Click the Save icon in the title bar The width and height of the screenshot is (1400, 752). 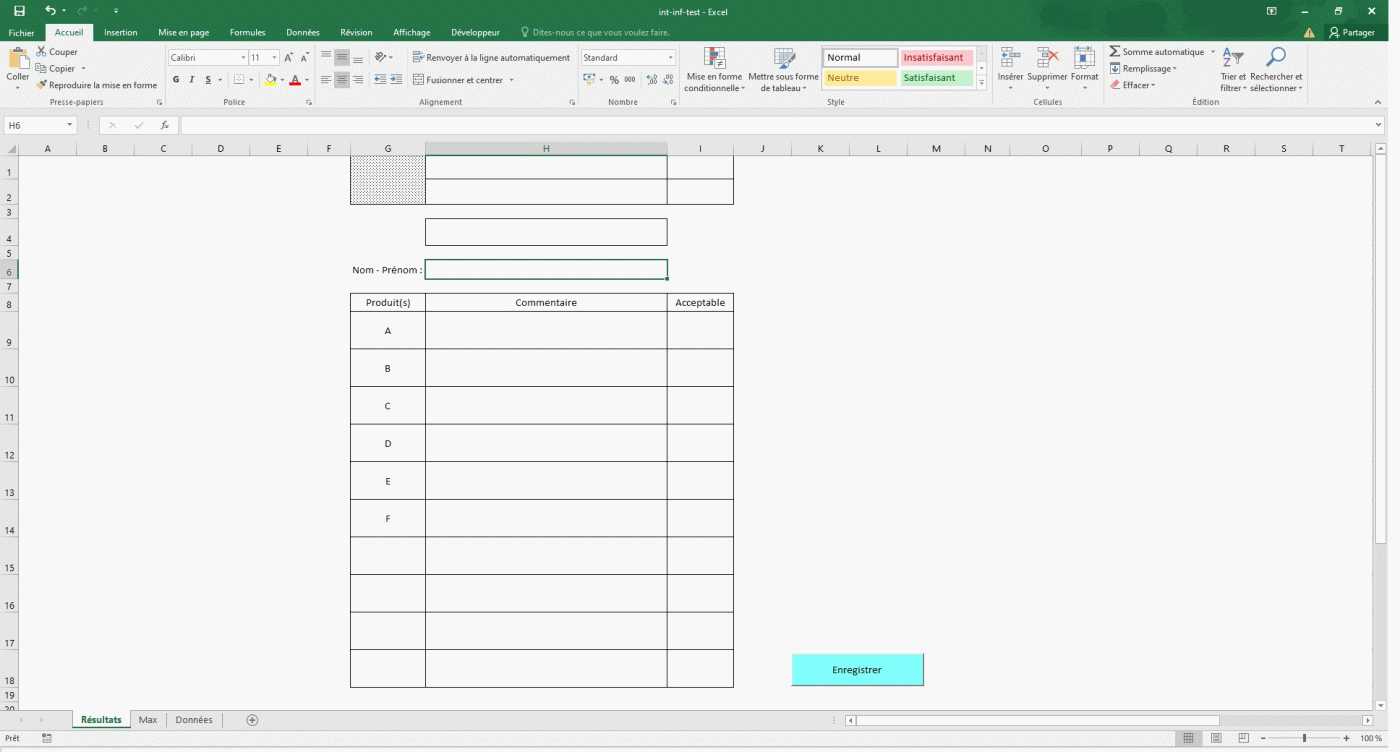pos(19,11)
